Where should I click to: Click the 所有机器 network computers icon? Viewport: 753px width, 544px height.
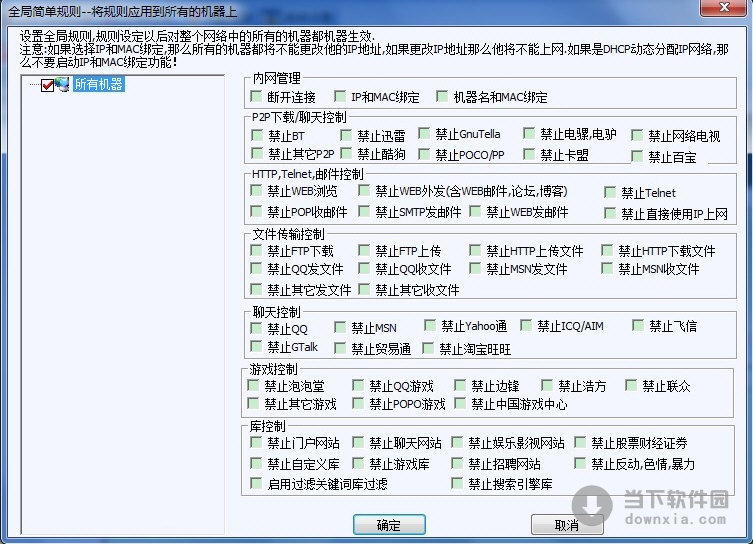click(x=62, y=85)
